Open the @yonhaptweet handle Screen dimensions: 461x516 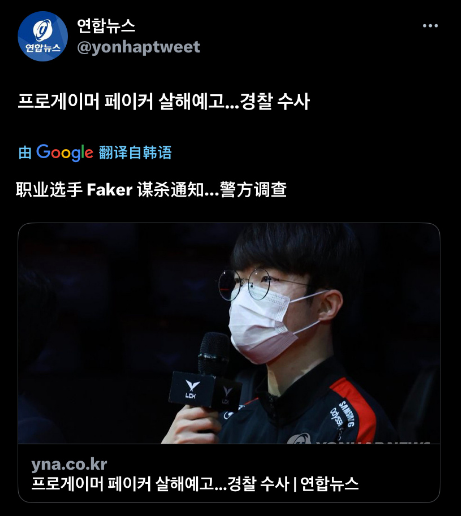tap(138, 47)
